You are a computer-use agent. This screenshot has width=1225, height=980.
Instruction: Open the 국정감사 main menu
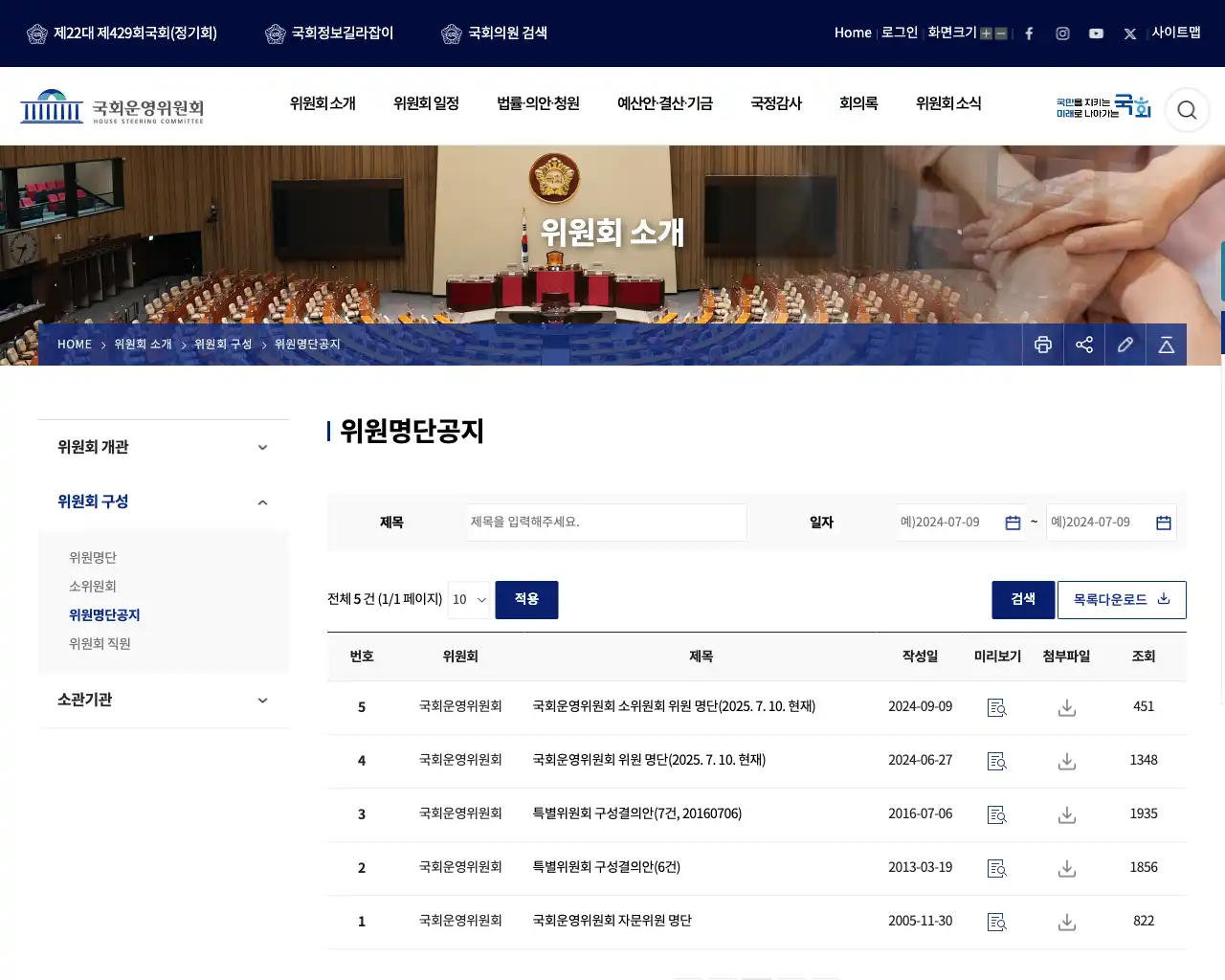click(776, 103)
